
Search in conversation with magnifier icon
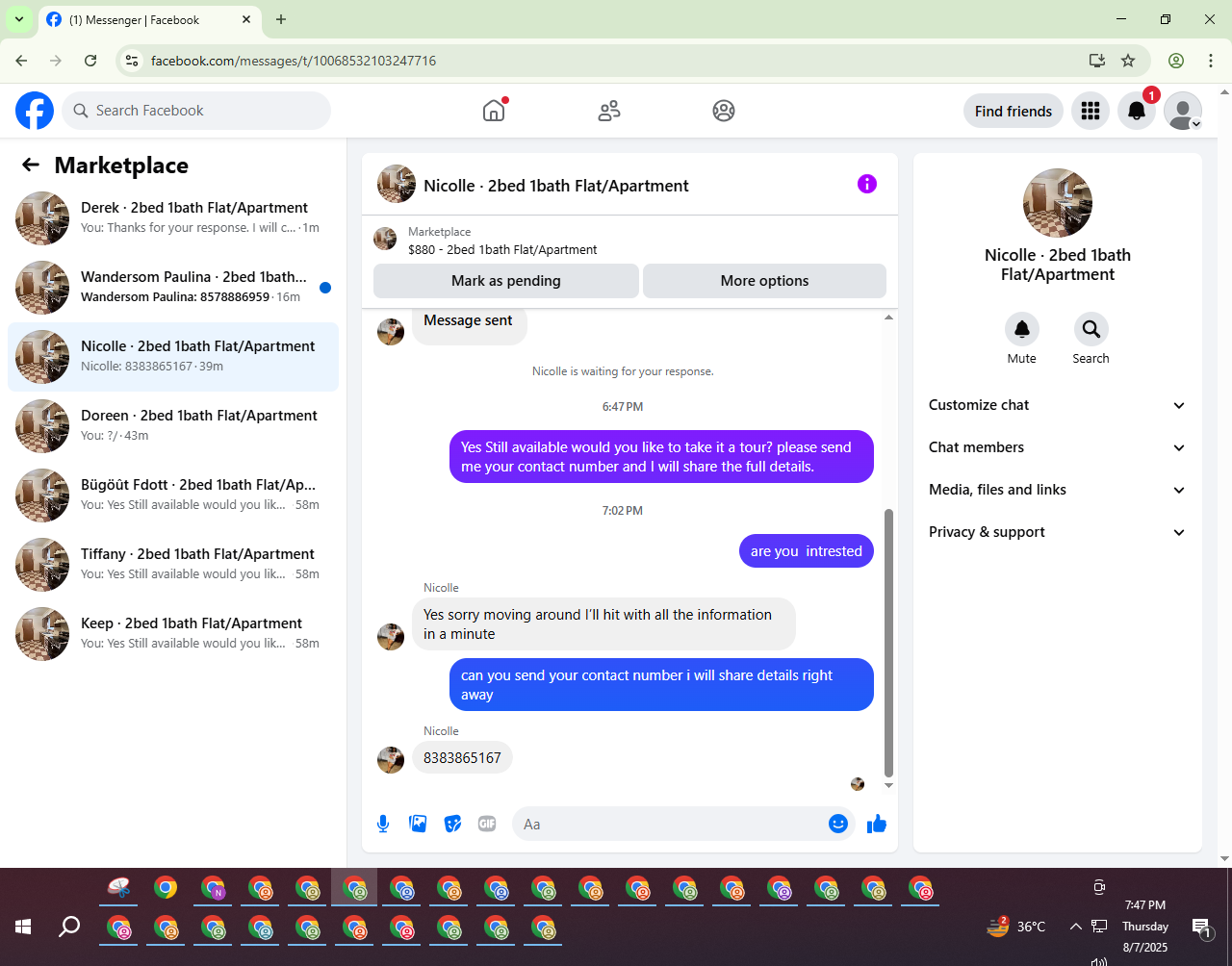coord(1091,329)
